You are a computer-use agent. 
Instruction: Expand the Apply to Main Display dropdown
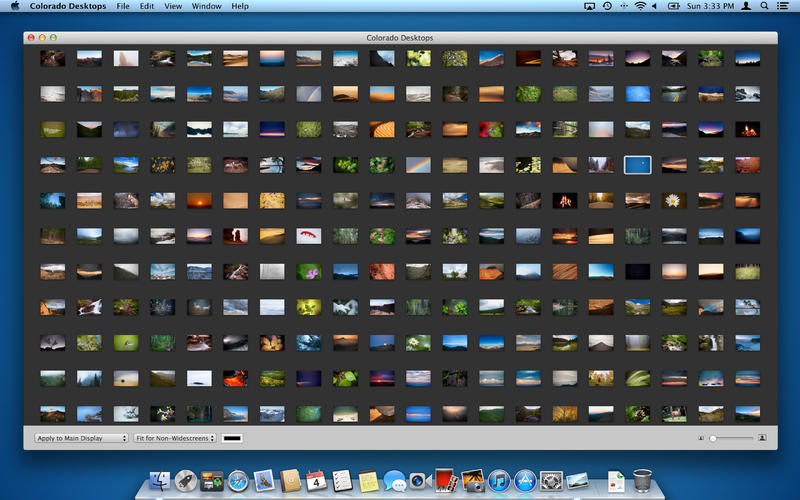pyautogui.click(x=81, y=438)
